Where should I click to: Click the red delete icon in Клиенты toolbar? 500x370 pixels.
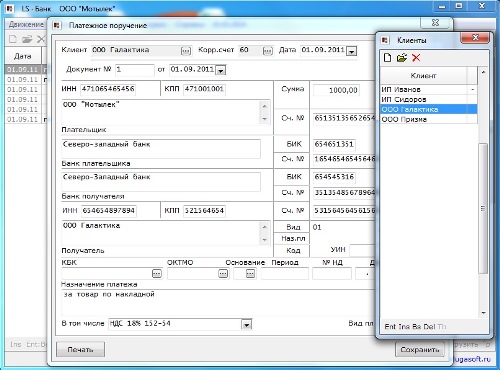click(416, 58)
